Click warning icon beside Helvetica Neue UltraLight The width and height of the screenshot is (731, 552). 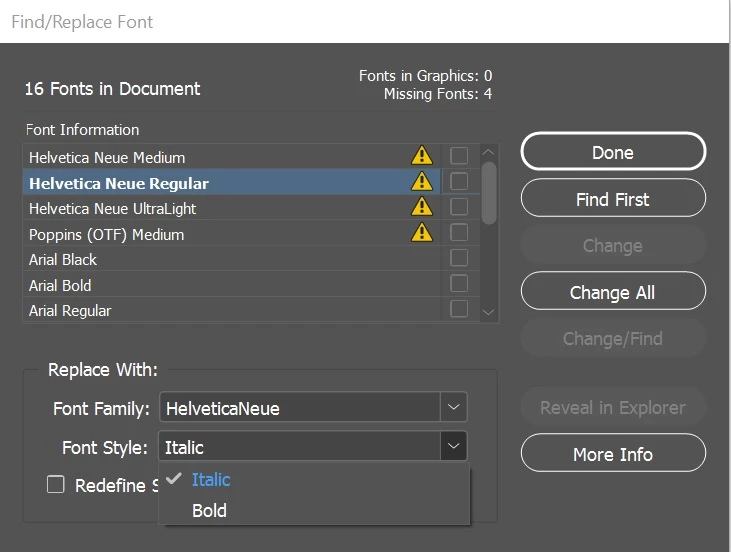tap(422, 207)
